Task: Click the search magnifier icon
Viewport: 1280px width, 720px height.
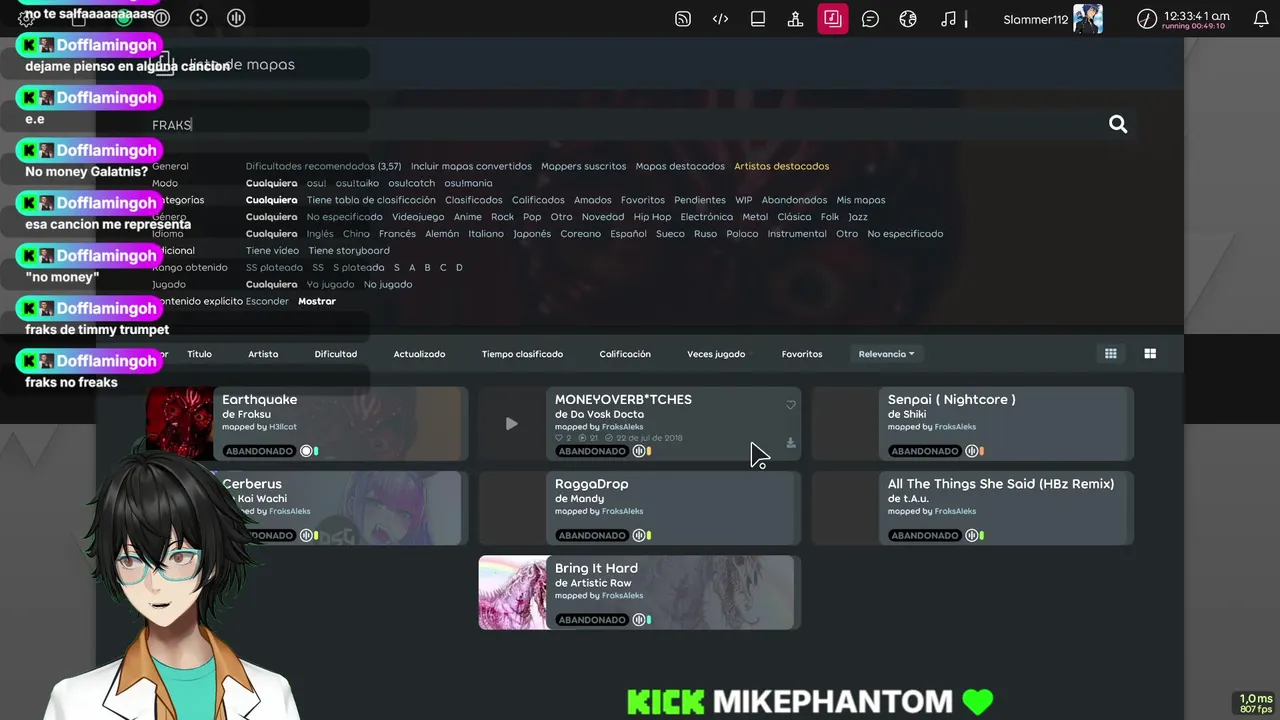Action: click(x=1118, y=124)
